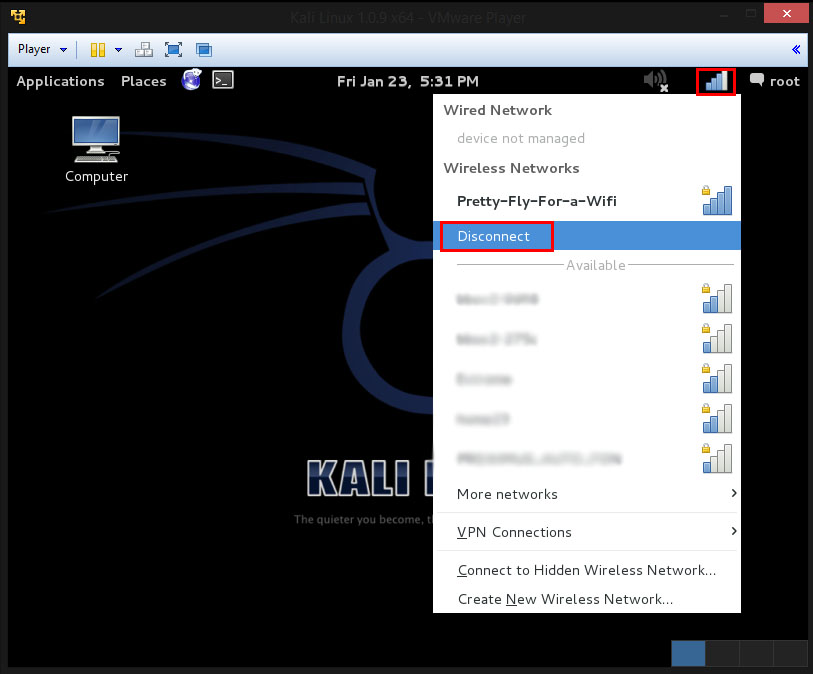Expand the More networks submenu
813x674 pixels.
point(586,494)
